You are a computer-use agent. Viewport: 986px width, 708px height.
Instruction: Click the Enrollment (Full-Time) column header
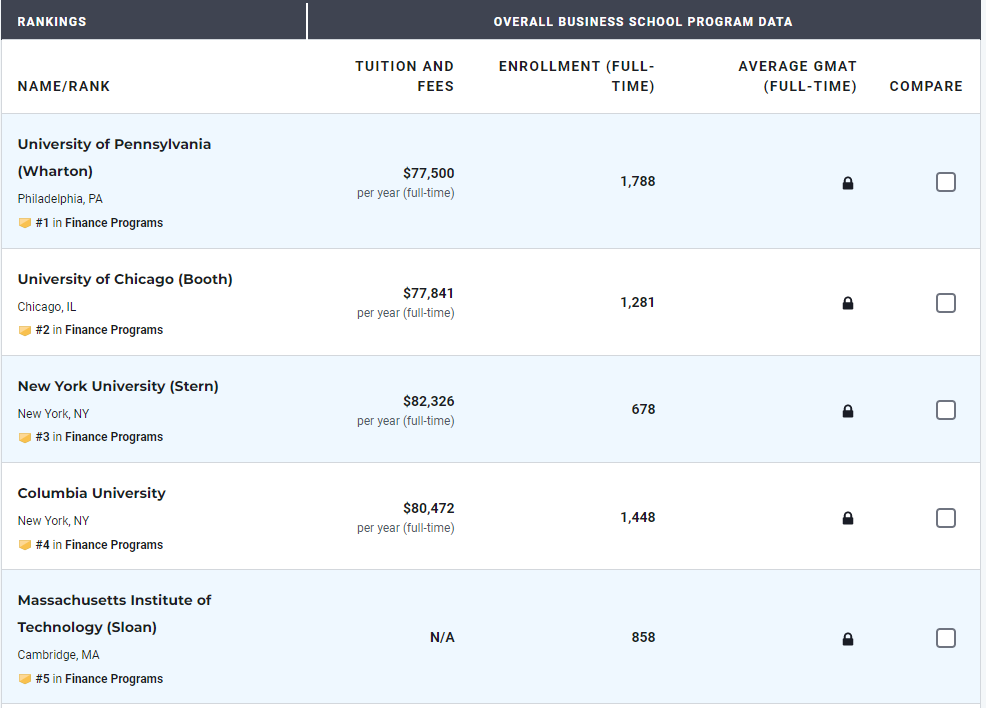point(577,76)
